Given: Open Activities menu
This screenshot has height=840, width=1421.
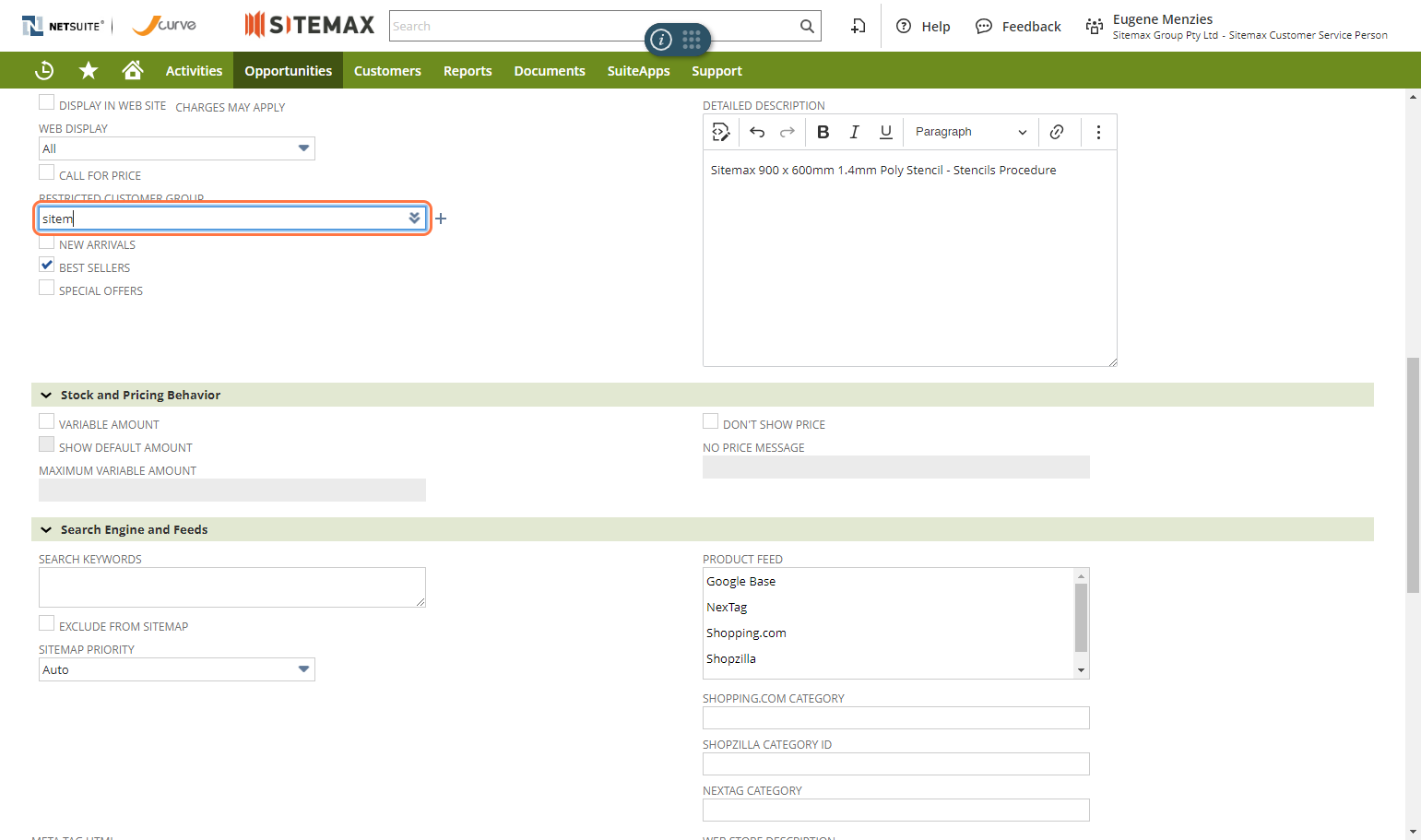Looking at the screenshot, I should coord(194,70).
